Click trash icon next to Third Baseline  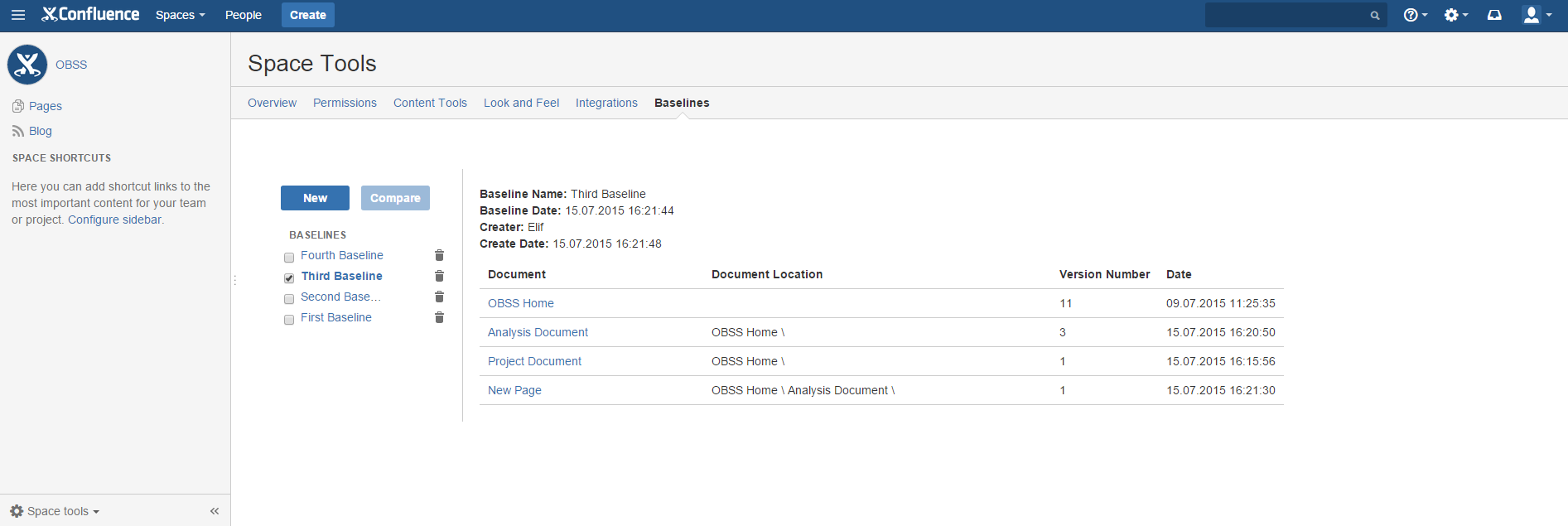pos(439,277)
